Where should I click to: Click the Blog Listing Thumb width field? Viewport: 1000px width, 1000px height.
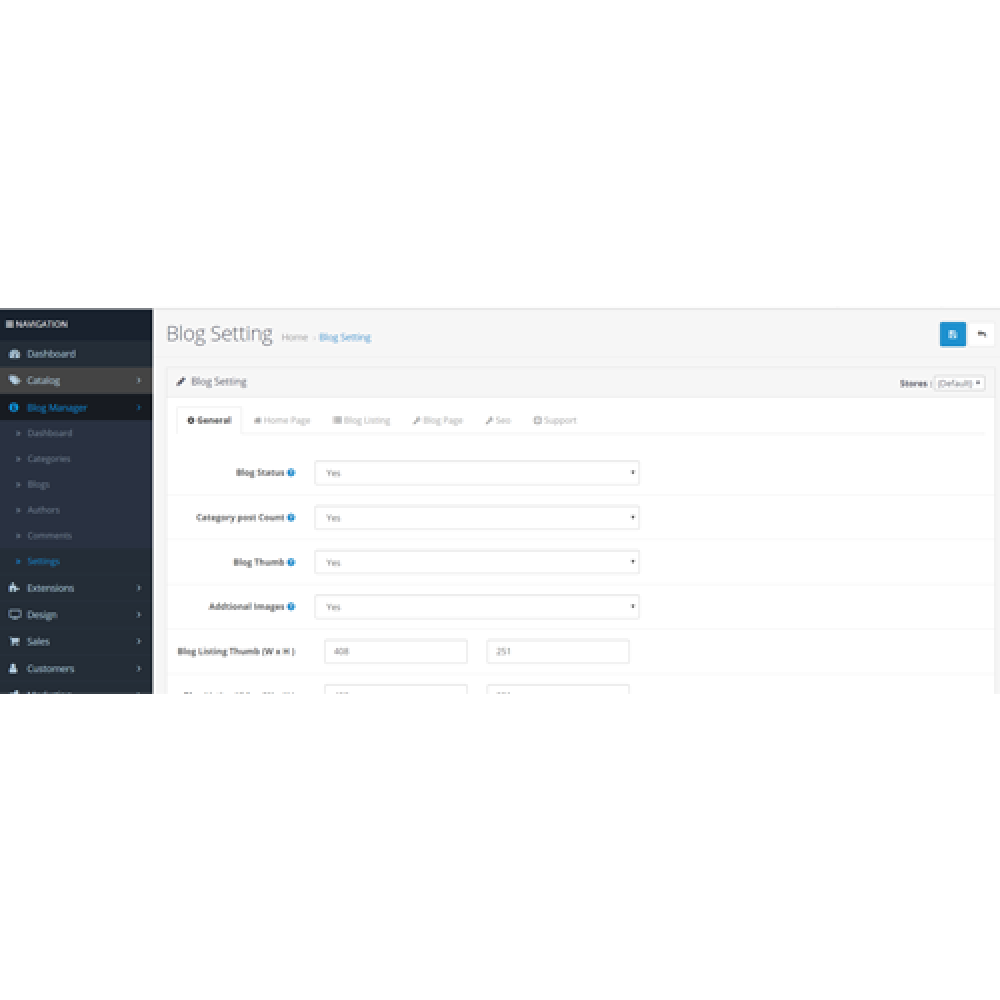pos(395,650)
